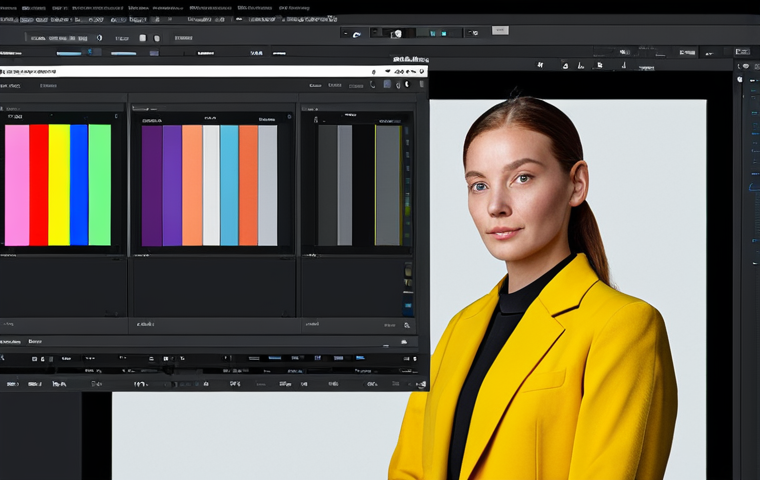Pick the light blue bar in the middle palette
Screen dimensions: 760x480
pos(229,186)
